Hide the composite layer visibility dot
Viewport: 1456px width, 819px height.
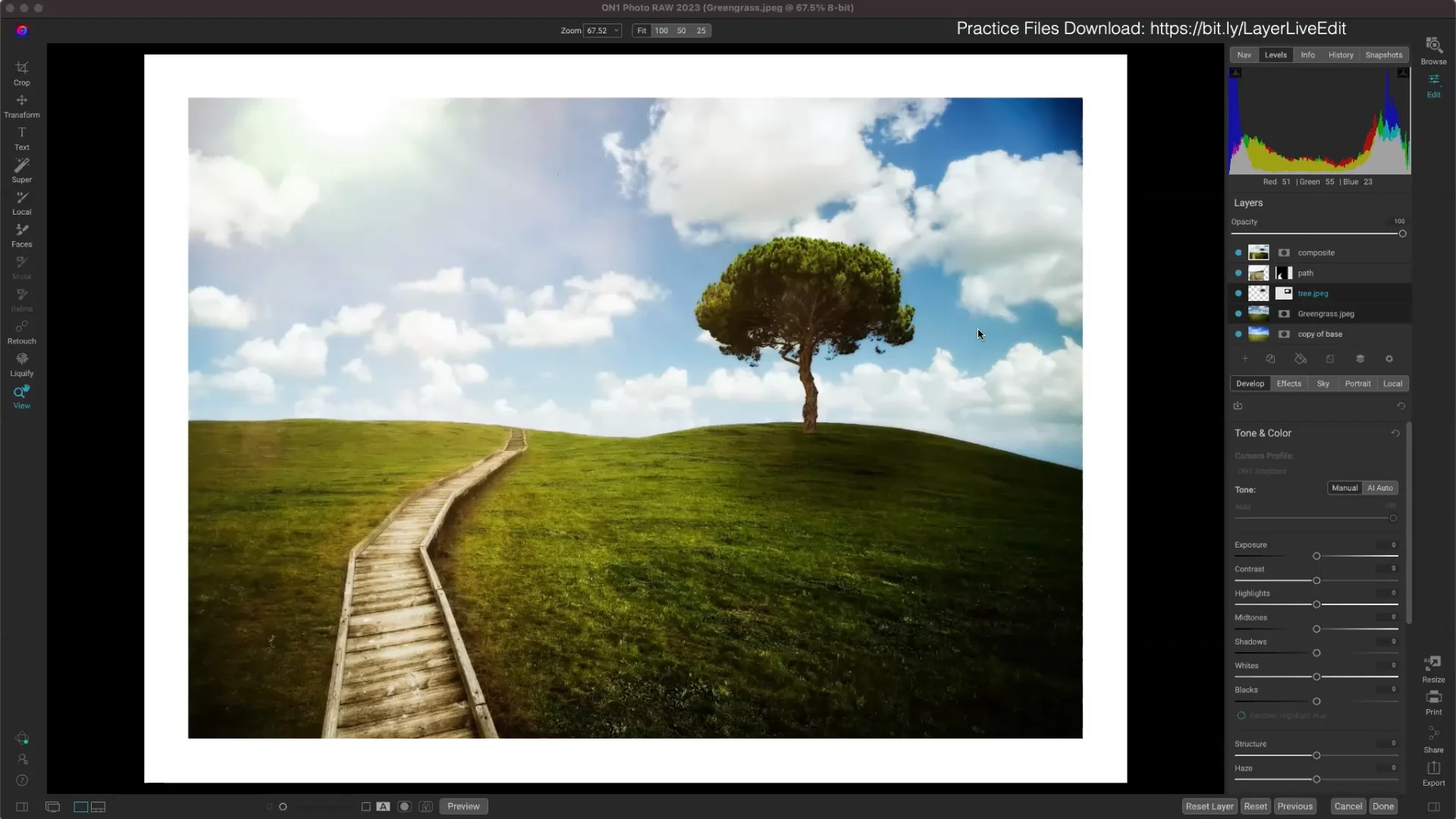coord(1238,253)
